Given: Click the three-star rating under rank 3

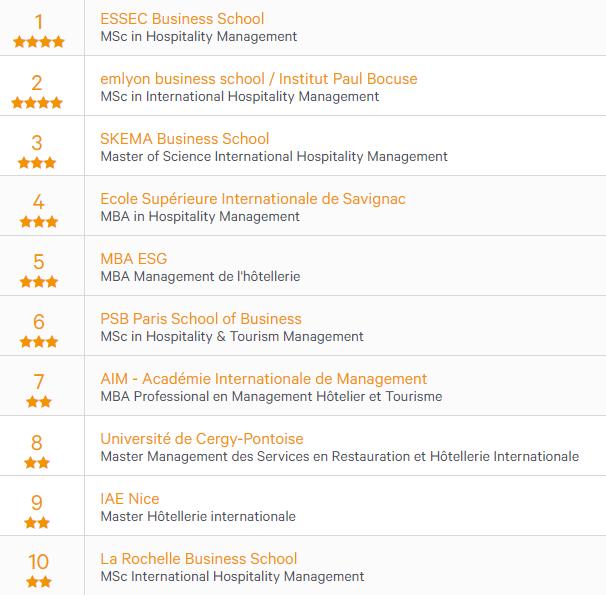Looking at the screenshot, I should pos(37,163).
